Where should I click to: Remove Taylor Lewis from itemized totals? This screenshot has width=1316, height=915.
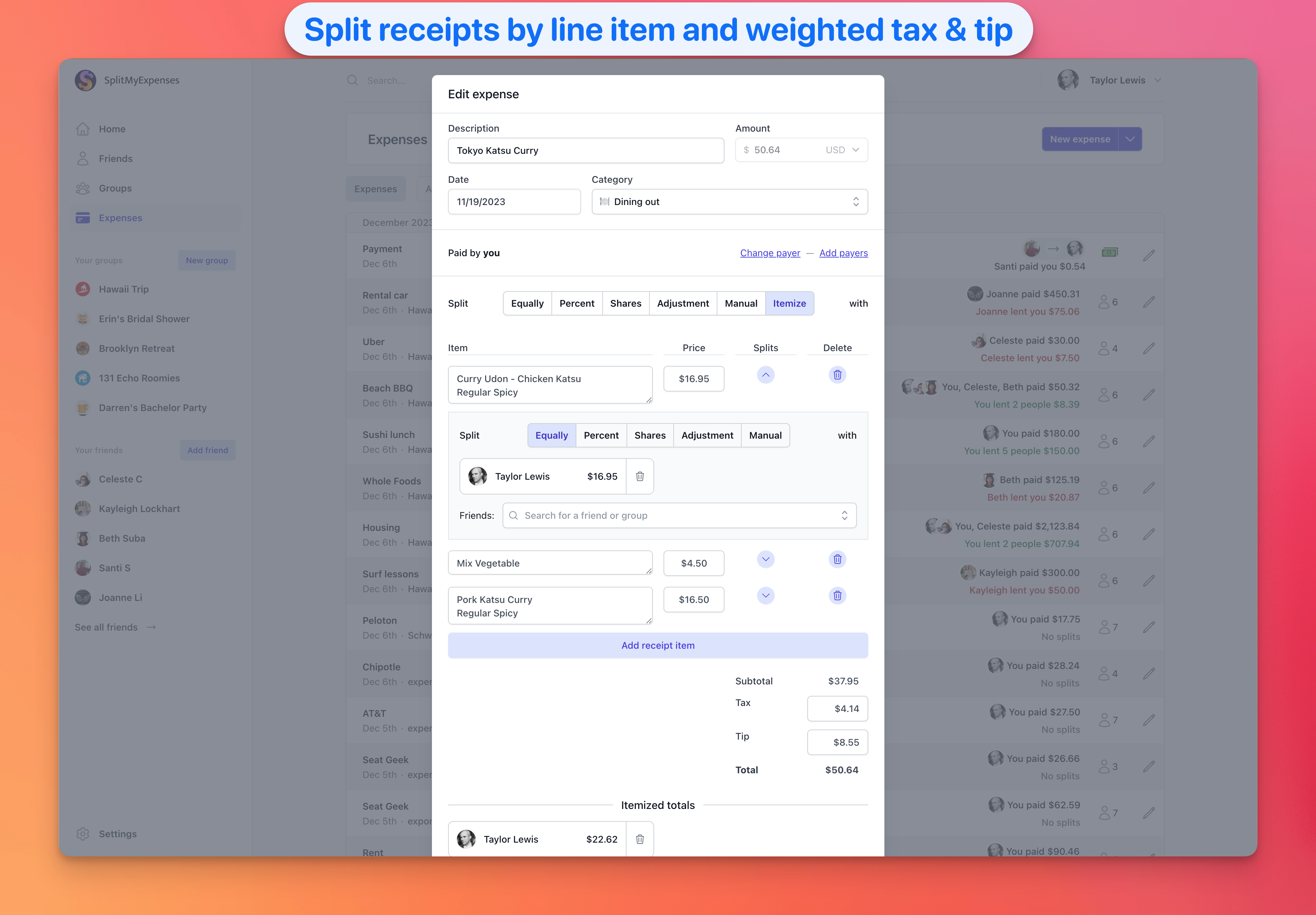coord(640,839)
